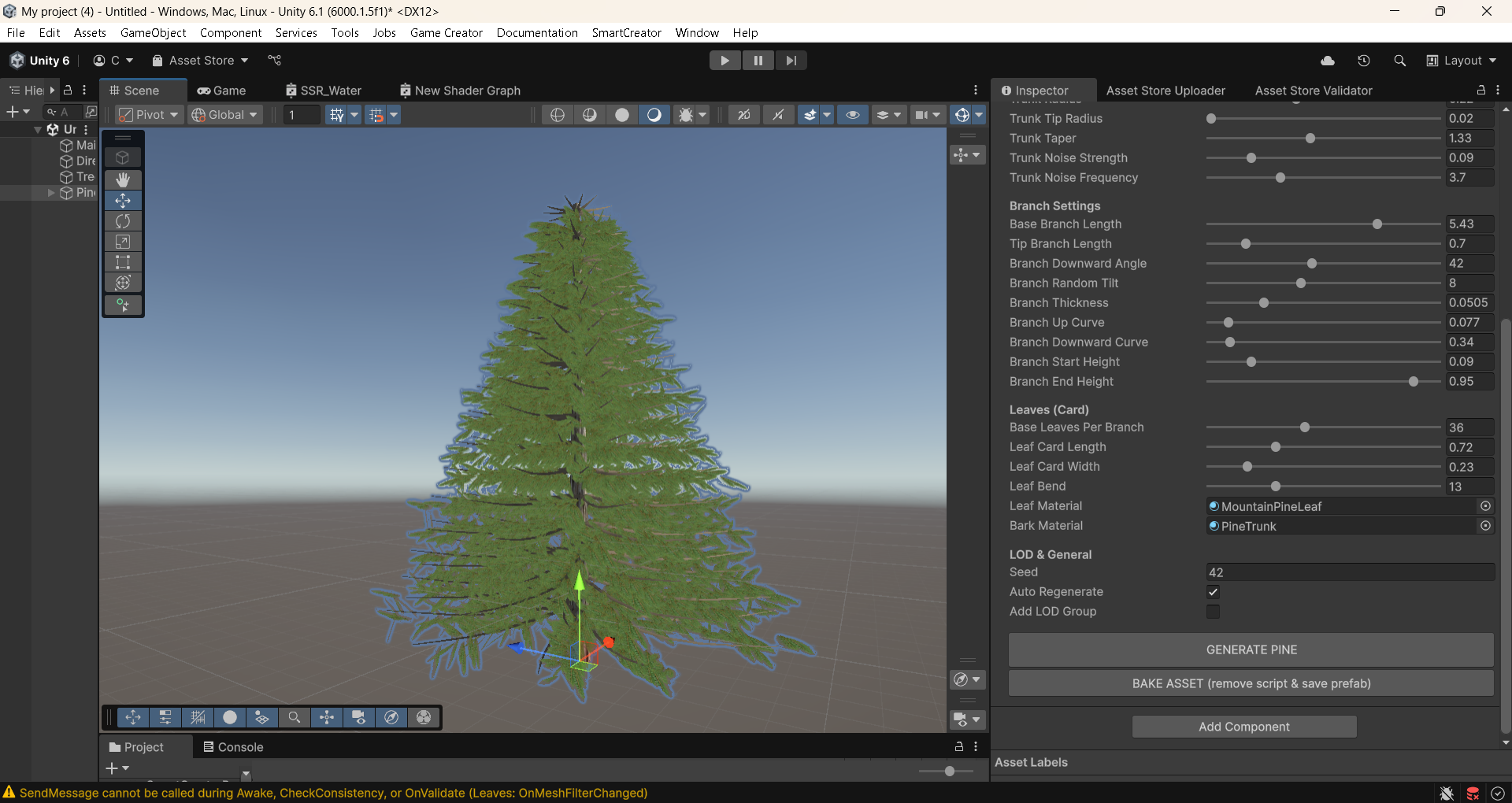Toggle scene visibility eye icon
The image size is (1512, 803).
(x=852, y=115)
